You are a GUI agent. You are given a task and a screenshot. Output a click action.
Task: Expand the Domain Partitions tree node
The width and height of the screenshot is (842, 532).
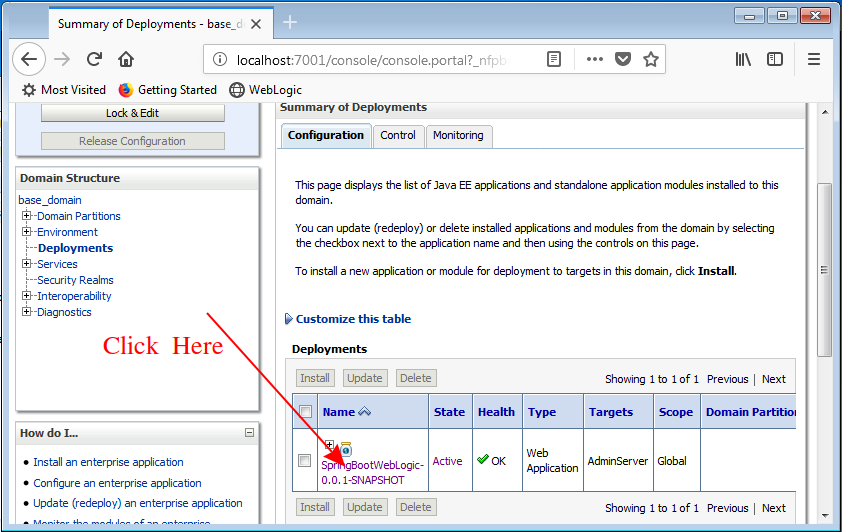(26, 216)
